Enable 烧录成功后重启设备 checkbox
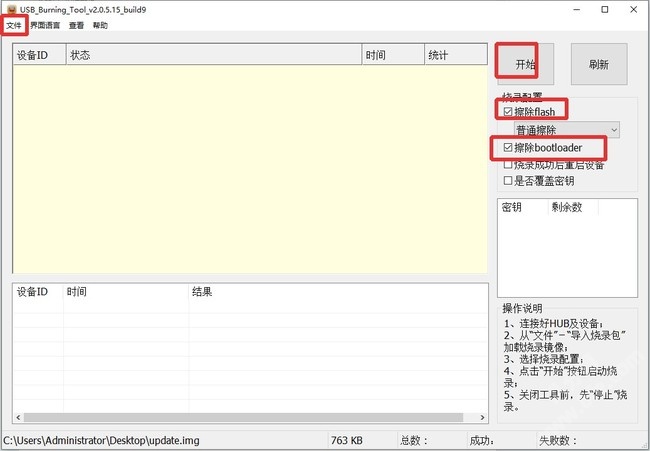 click(508, 165)
